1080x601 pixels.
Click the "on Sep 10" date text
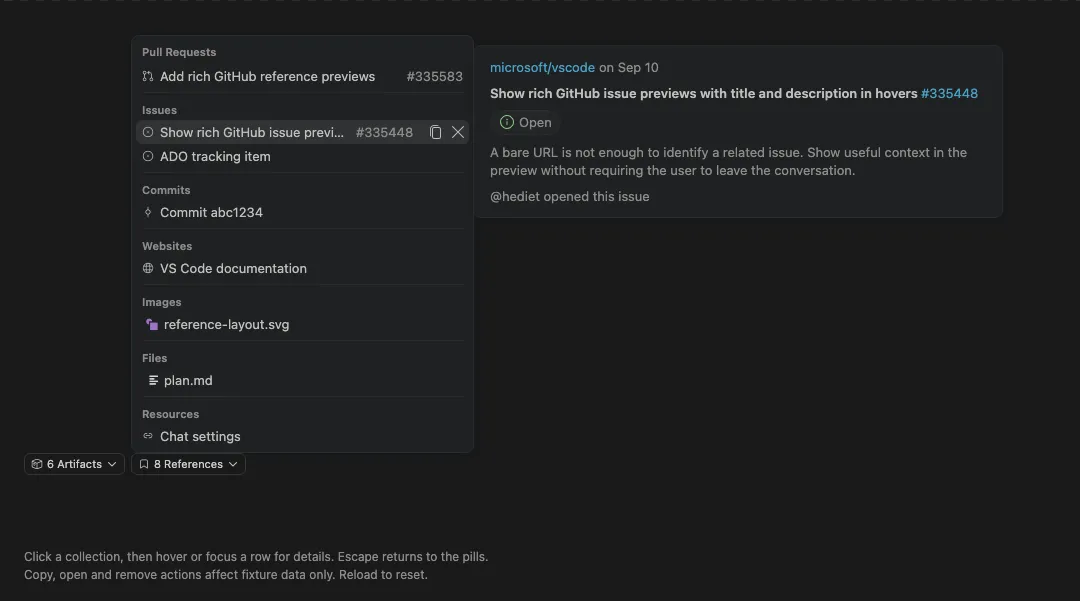coord(629,67)
